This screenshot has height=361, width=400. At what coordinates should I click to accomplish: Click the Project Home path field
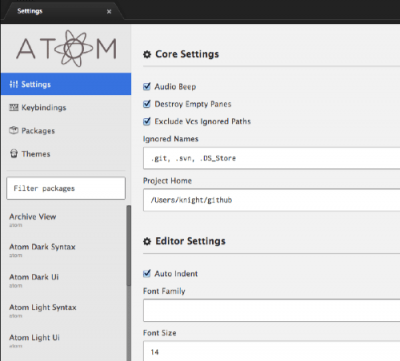click(271, 200)
